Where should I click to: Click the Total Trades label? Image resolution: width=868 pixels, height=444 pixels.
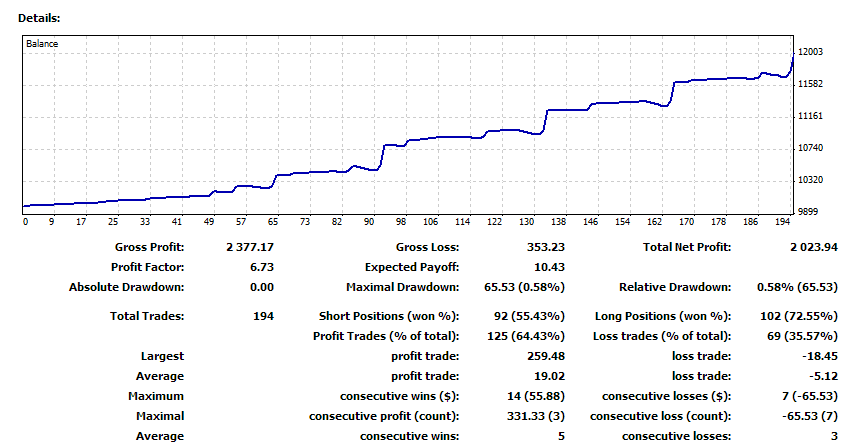147,316
